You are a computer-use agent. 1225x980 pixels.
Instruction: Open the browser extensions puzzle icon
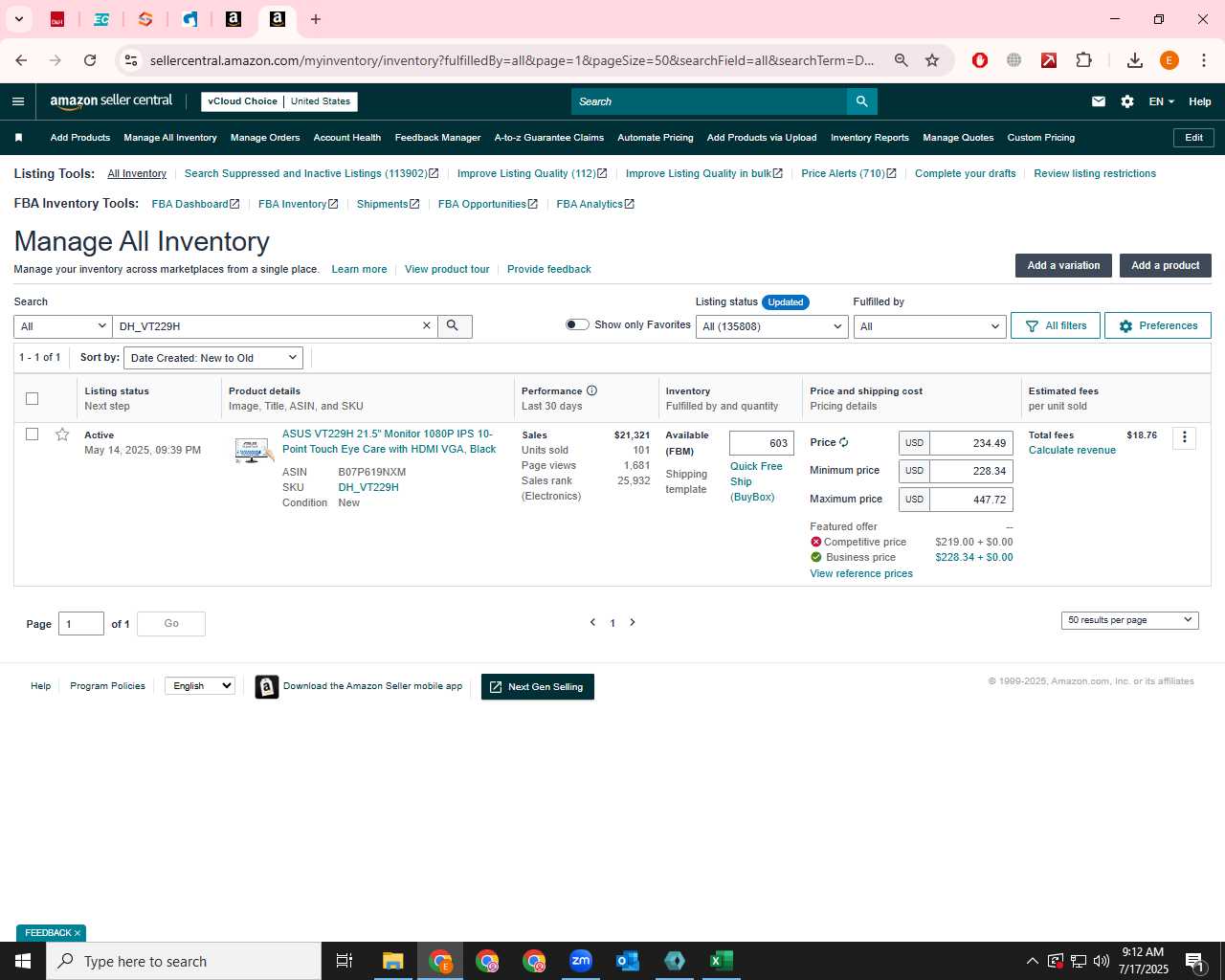click(x=1083, y=60)
